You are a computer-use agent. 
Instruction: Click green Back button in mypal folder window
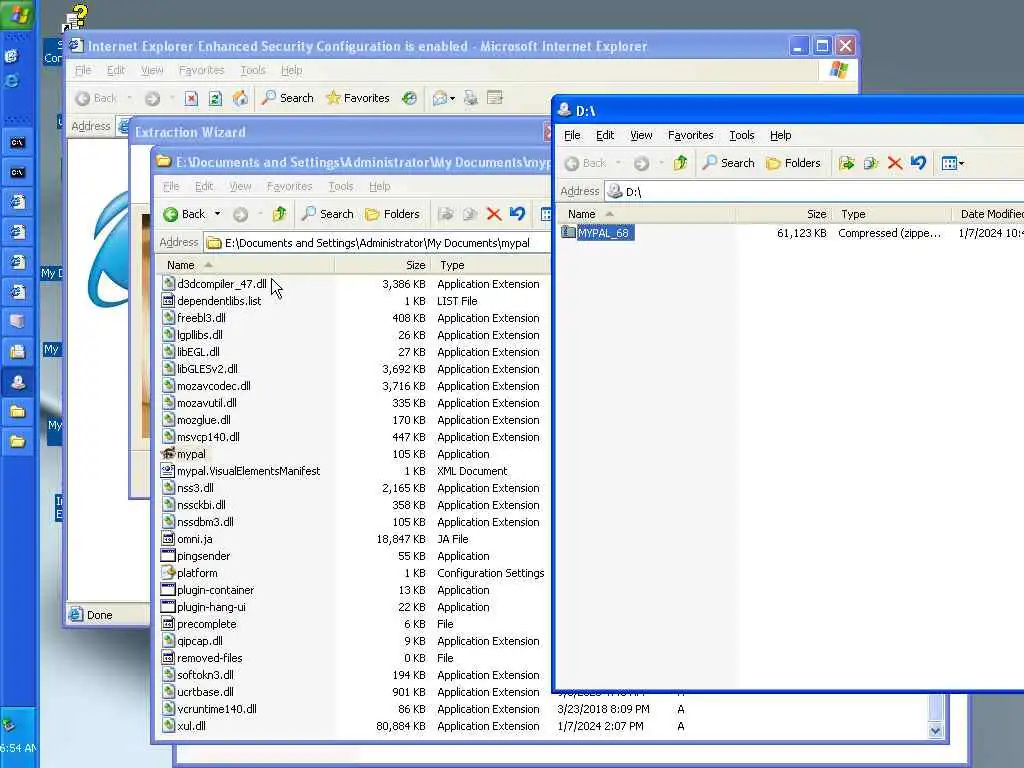(184, 214)
